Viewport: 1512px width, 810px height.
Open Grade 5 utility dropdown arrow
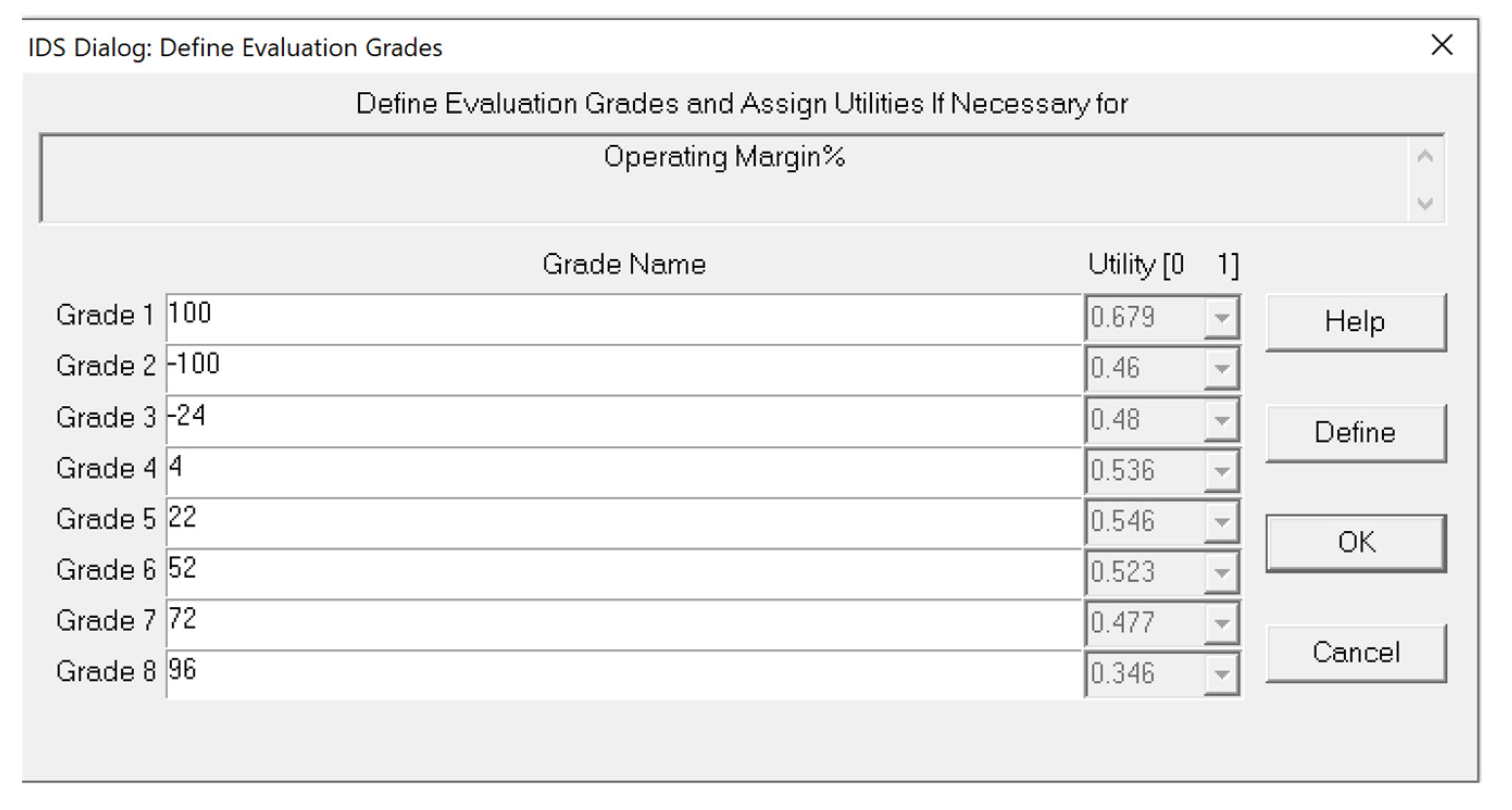(1221, 522)
